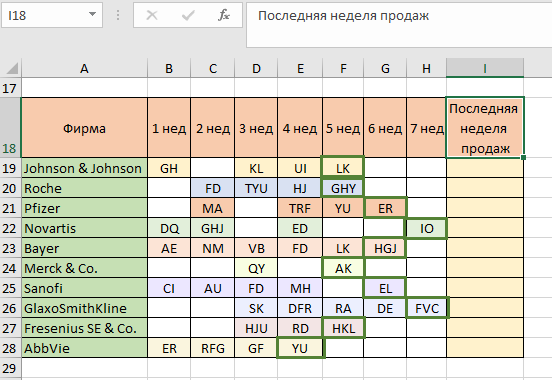Select the 'Novartis' cell
Image resolution: width=552 pixels, height=380 pixels.
point(84,228)
